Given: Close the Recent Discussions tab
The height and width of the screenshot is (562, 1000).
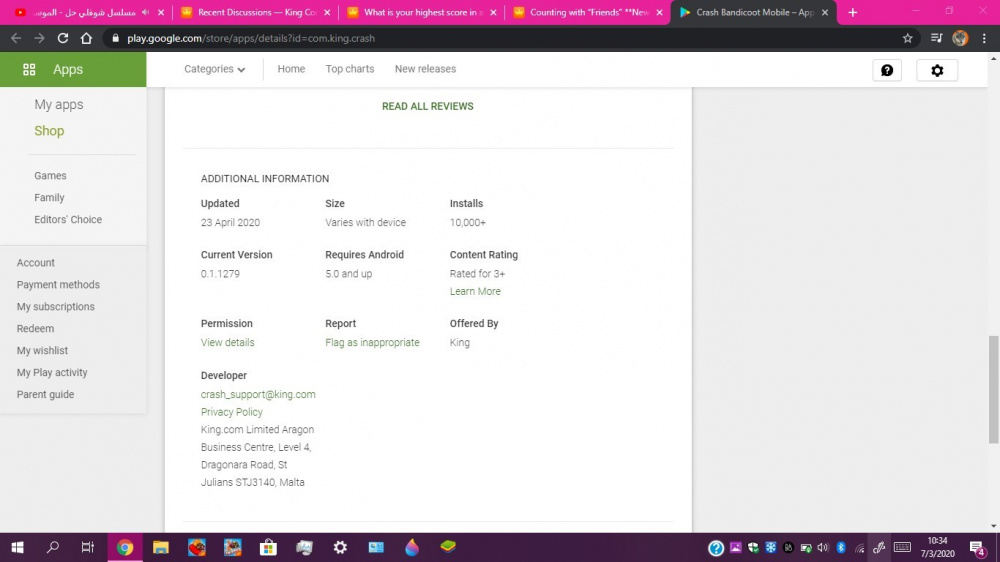Looking at the screenshot, I should click(327, 12).
